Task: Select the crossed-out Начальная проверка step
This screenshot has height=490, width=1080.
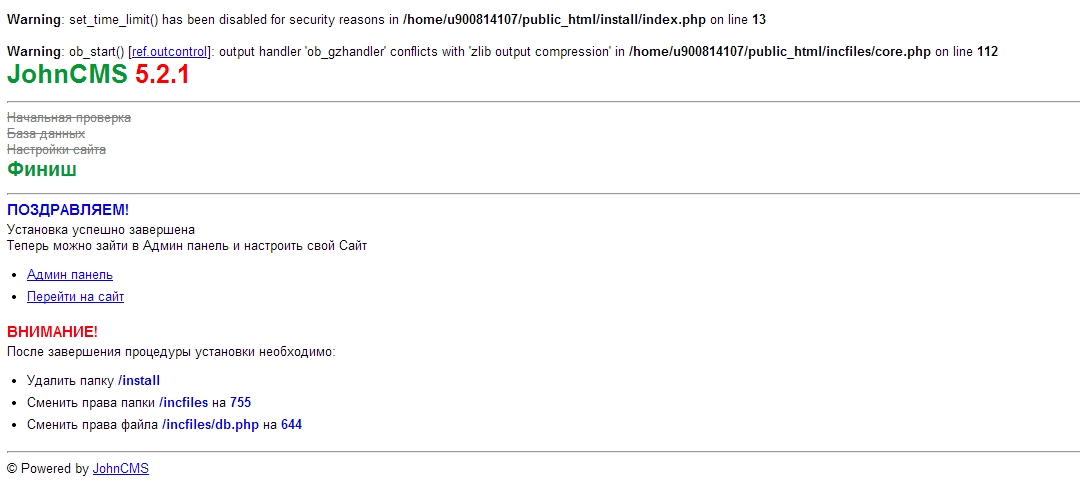Action: pyautogui.click(x=69, y=118)
